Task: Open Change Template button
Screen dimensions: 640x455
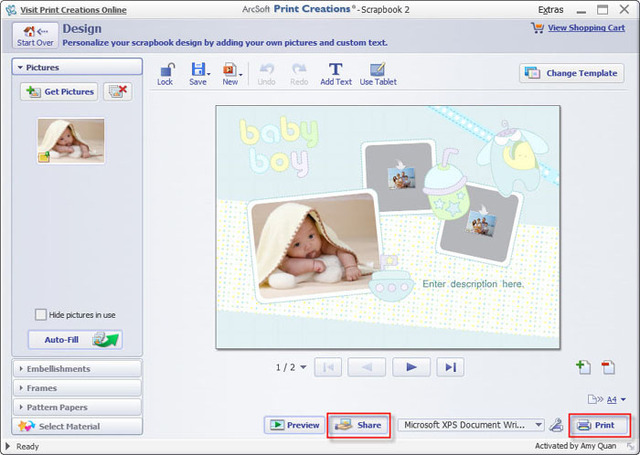Action: [571, 73]
